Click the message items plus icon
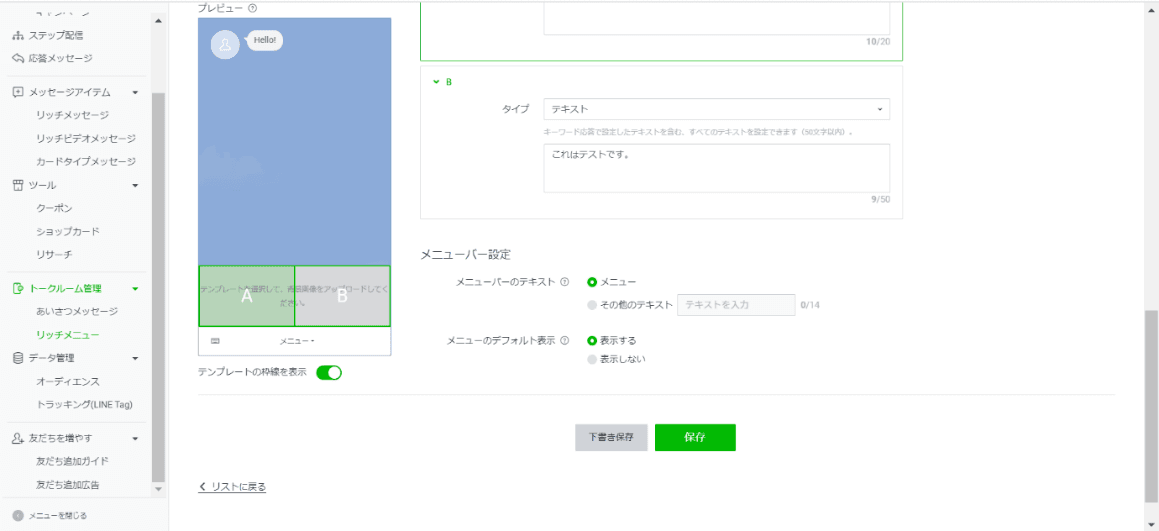This screenshot has width=1159, height=531. 18,92
